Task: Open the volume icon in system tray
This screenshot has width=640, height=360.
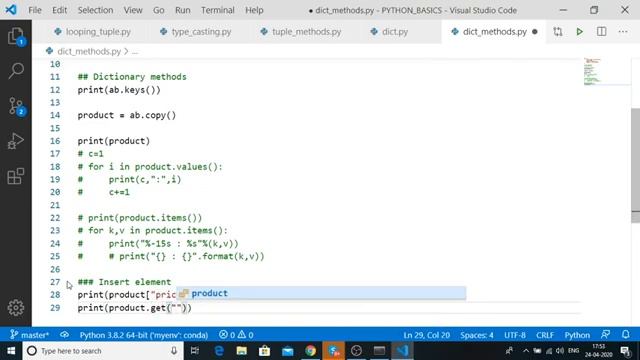Action: tap(560, 351)
